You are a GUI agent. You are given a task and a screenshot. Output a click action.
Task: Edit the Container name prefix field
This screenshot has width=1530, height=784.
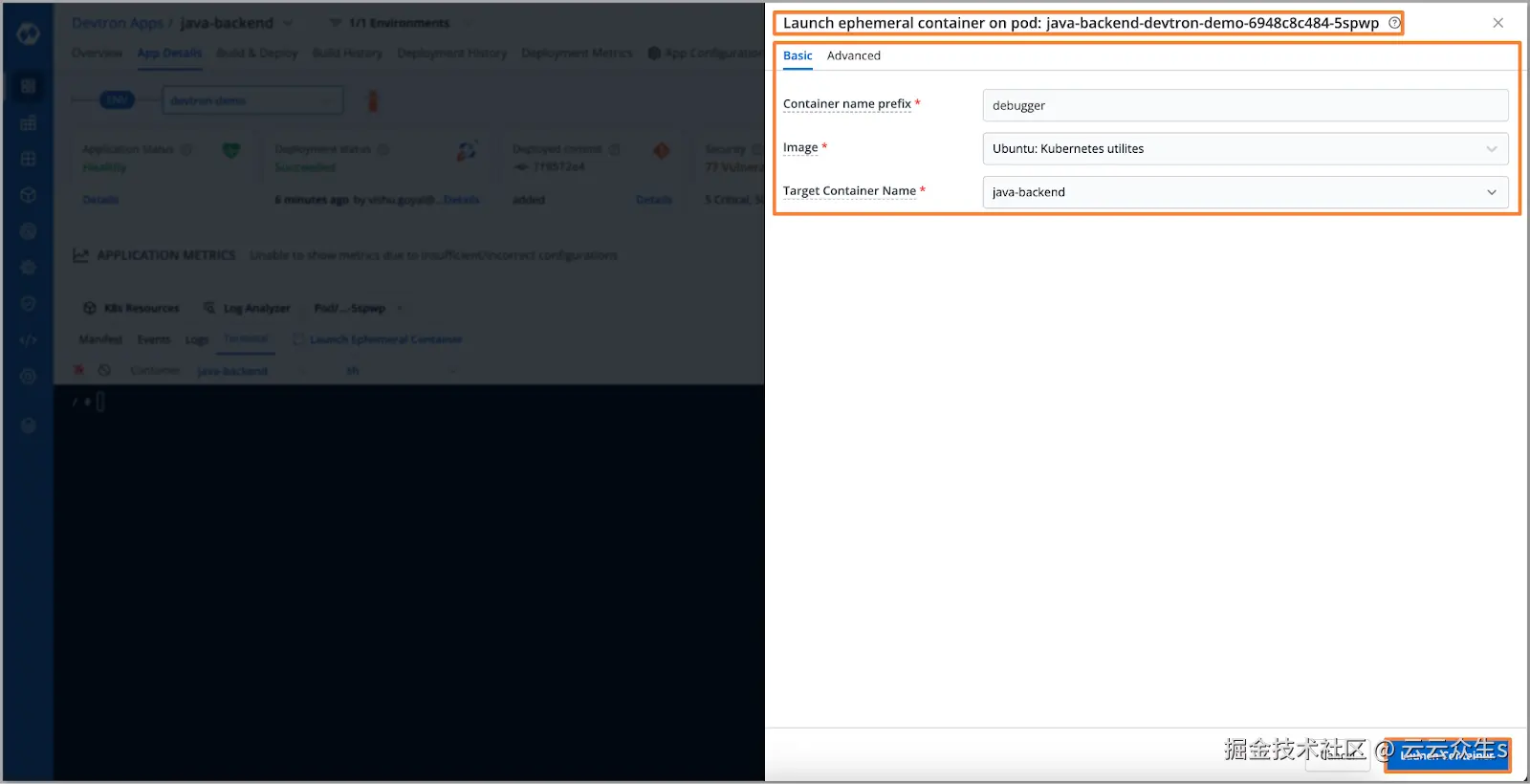(1245, 105)
